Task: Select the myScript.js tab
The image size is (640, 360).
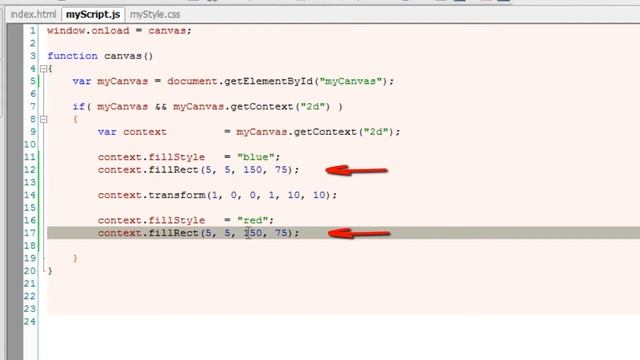Action: 93,14
